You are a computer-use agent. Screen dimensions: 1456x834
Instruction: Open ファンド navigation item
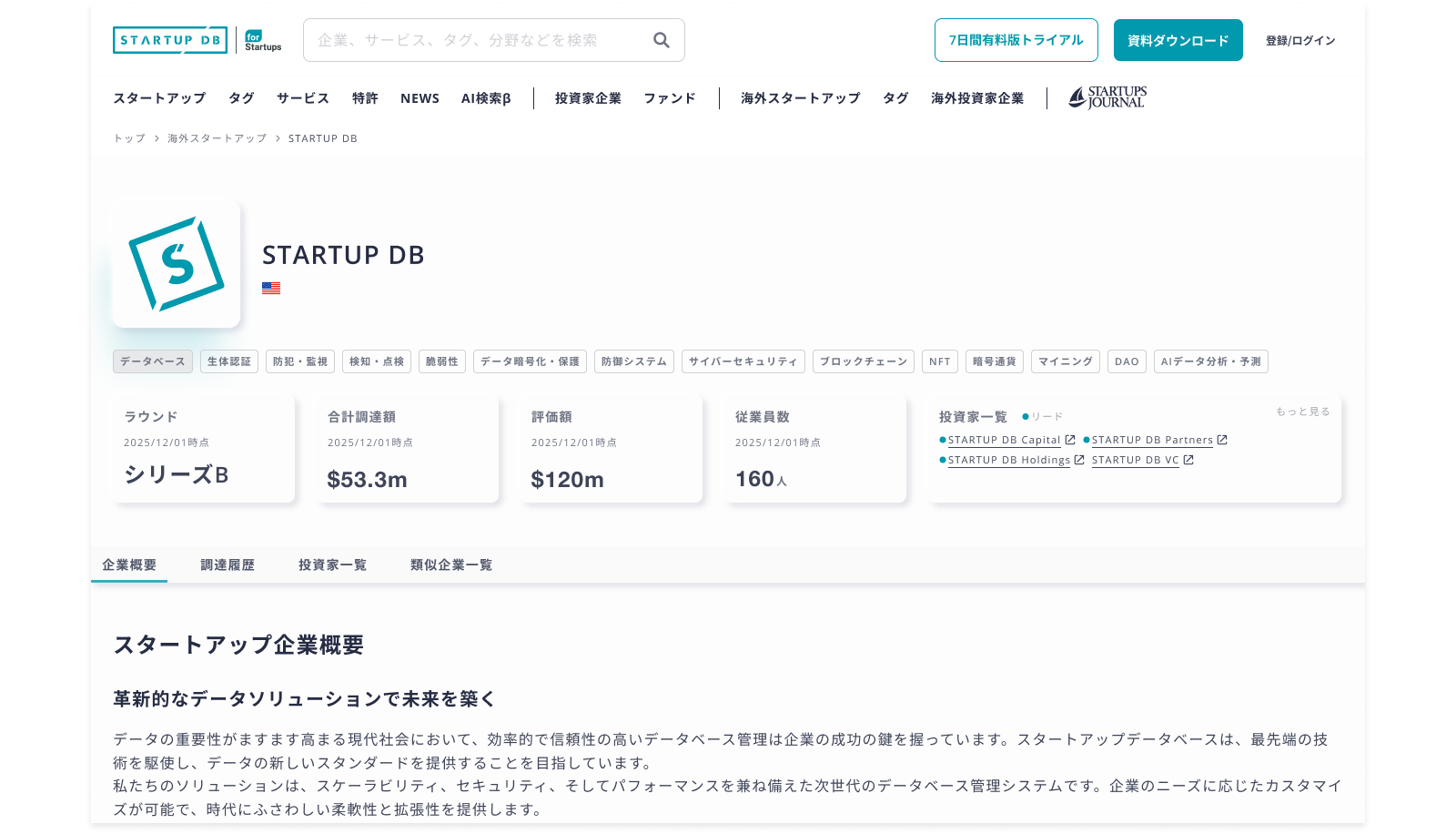click(x=670, y=98)
